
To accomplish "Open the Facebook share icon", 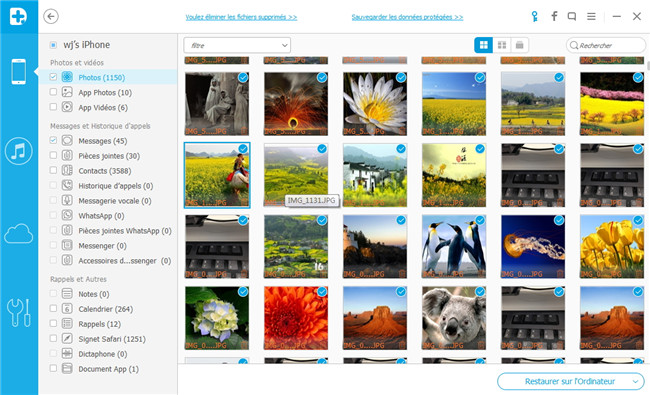I will (x=554, y=16).
